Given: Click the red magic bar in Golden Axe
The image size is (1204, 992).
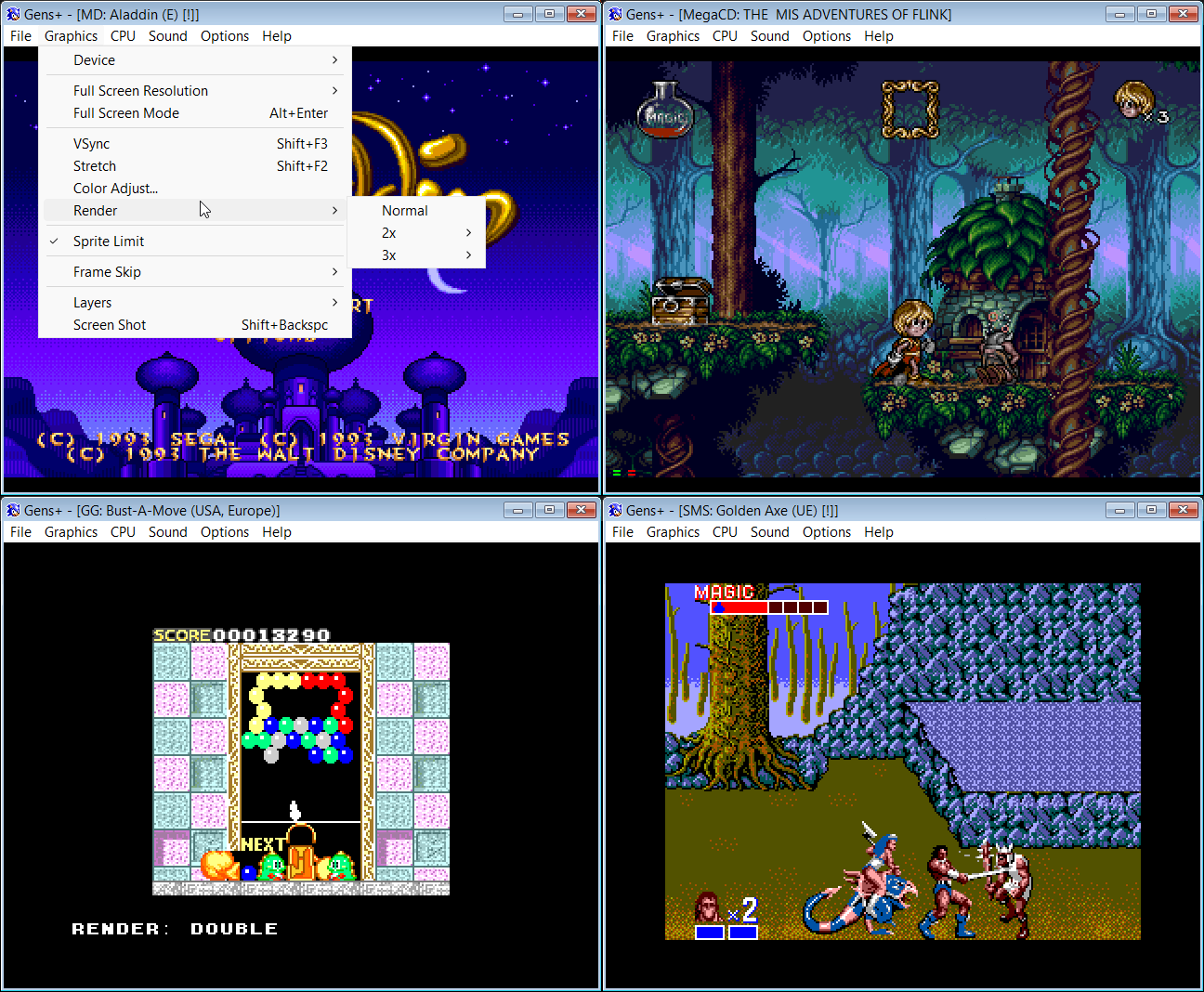Looking at the screenshot, I should [x=739, y=607].
